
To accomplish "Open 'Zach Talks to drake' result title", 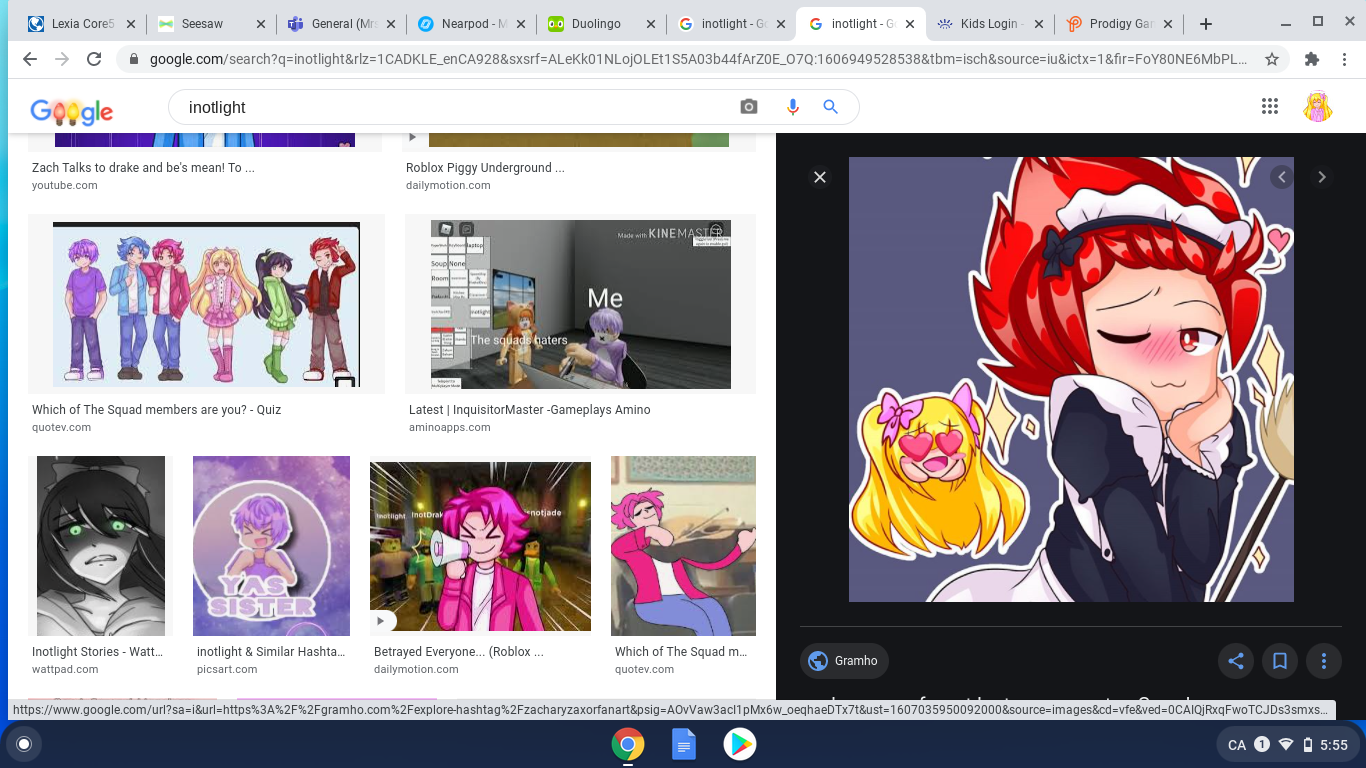I will [143, 168].
